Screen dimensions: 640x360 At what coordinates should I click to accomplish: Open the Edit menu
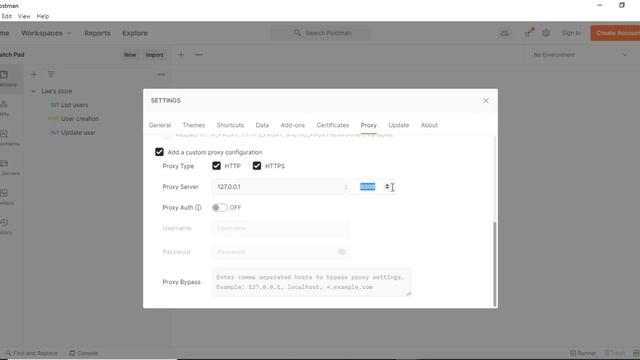(7, 16)
